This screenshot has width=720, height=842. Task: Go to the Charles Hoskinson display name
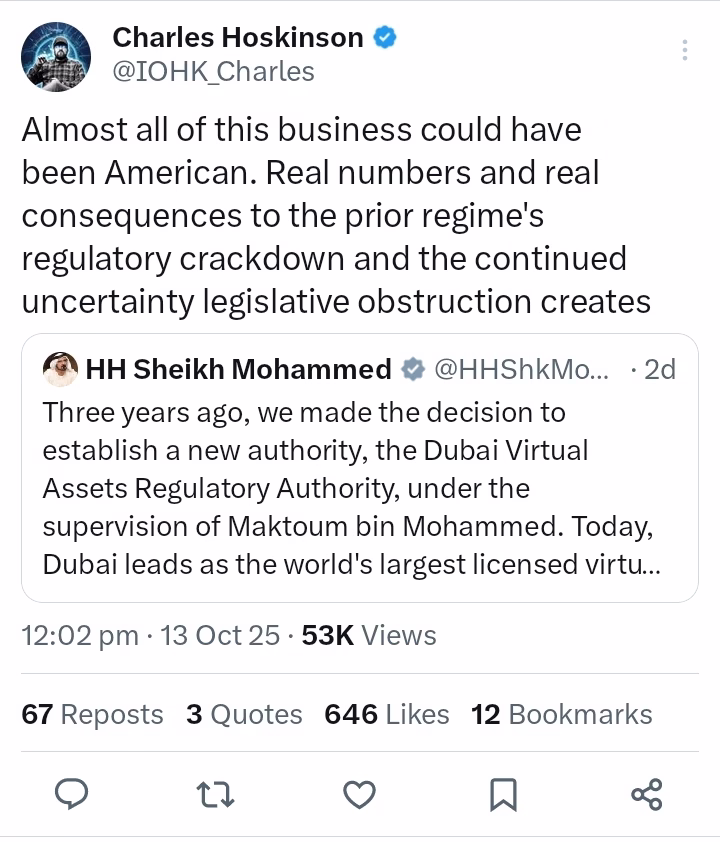(237, 38)
